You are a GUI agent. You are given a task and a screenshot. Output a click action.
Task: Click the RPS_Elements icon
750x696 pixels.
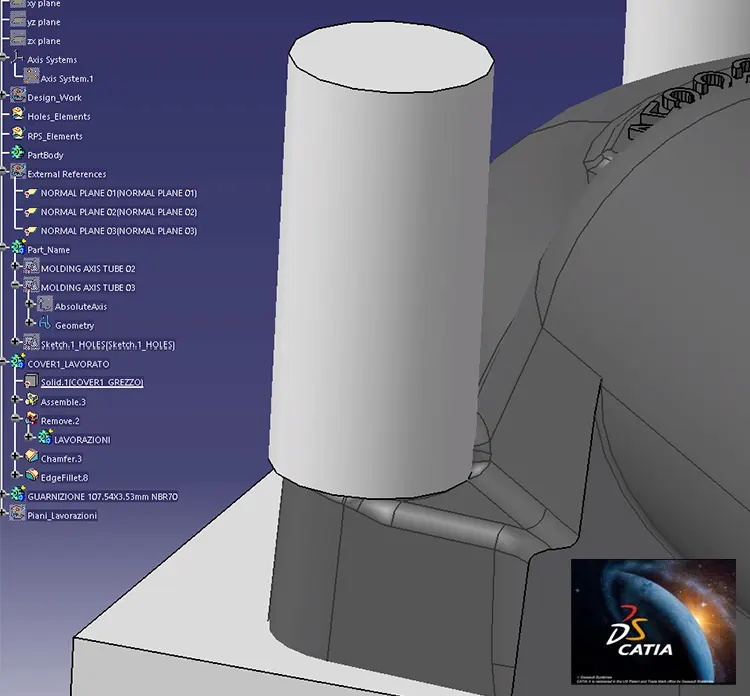[x=18, y=134]
